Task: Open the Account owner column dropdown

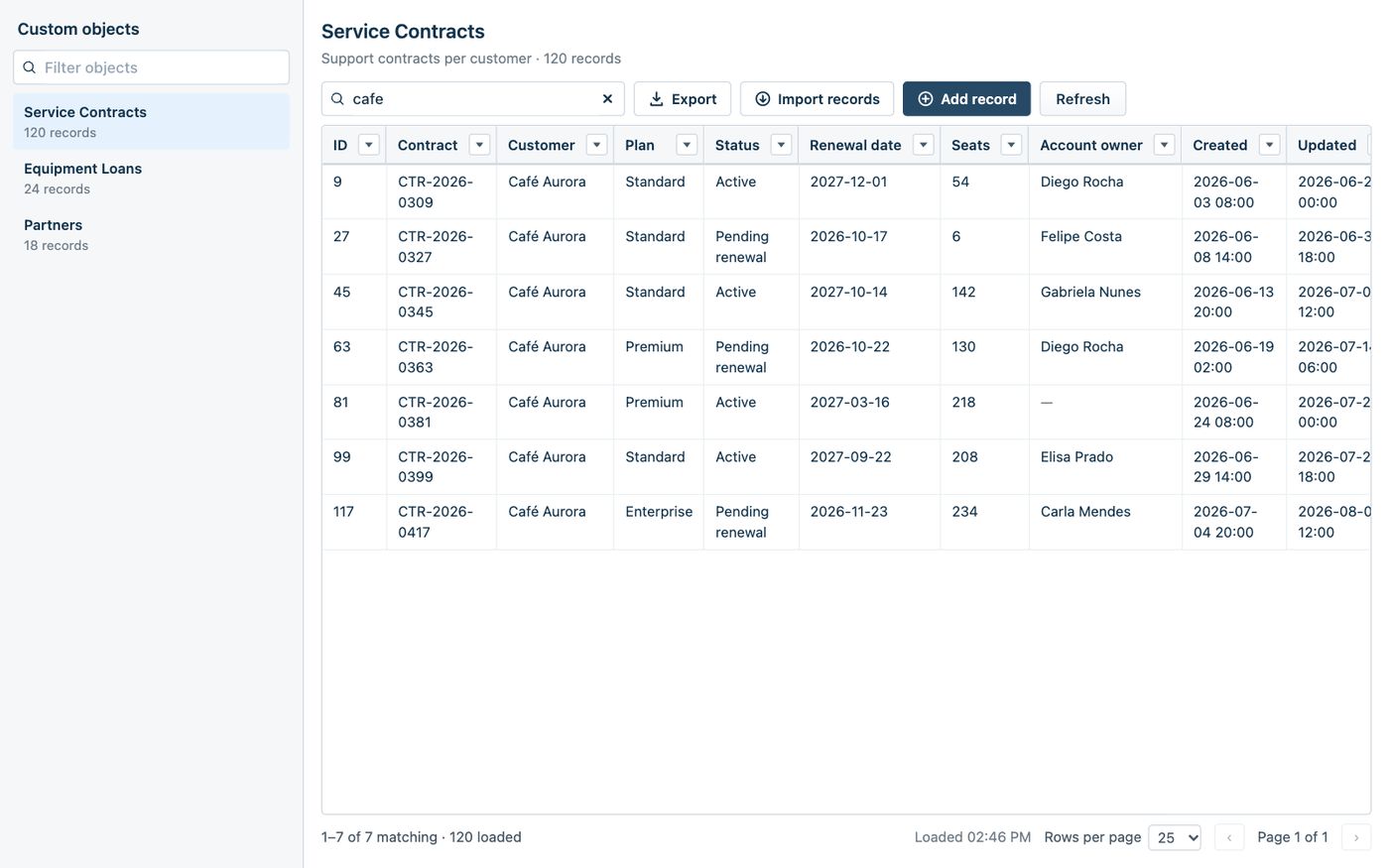Action: pos(1164,145)
